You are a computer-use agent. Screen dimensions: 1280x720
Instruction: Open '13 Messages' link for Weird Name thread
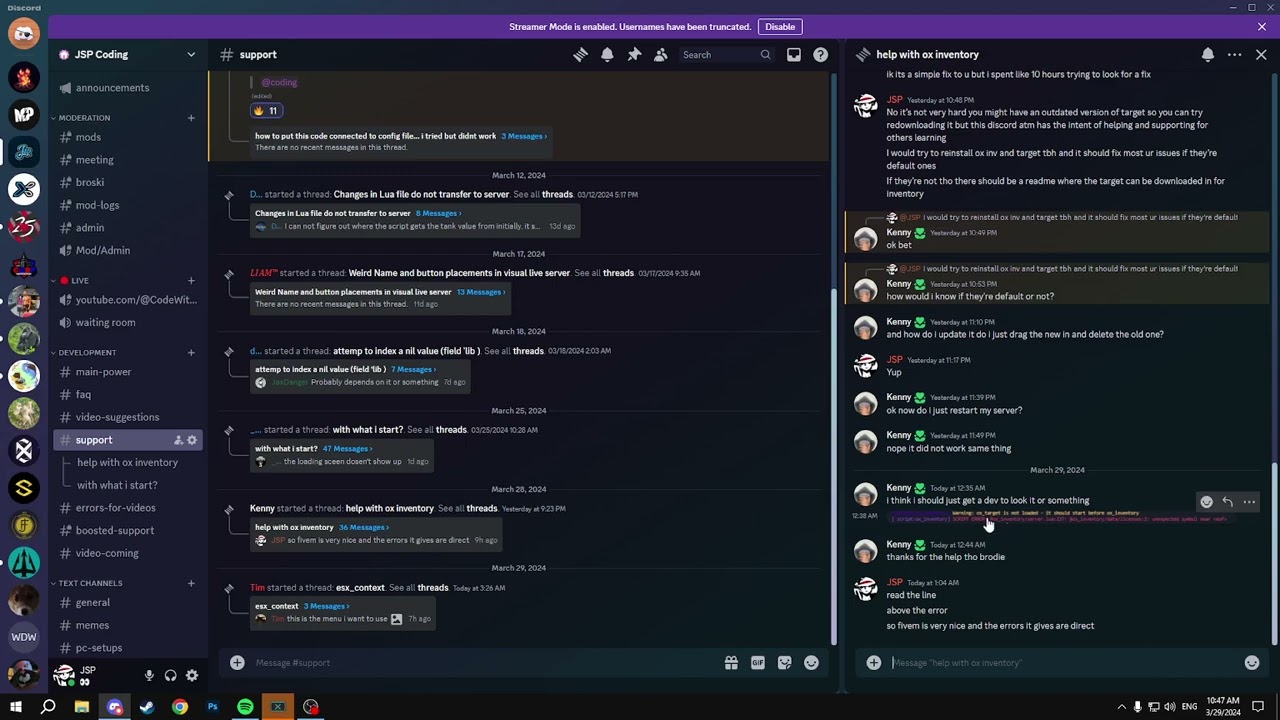coord(481,292)
